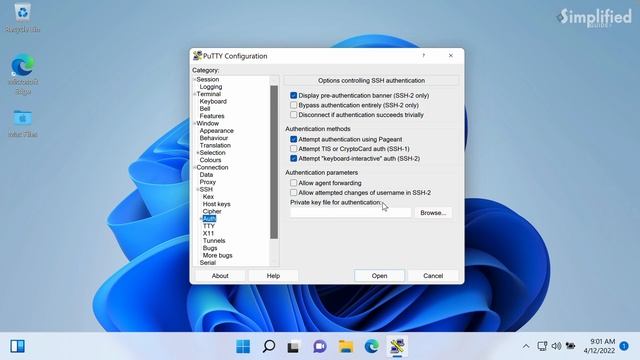Click Browse for private key file
The height and width of the screenshot is (360, 640).
point(433,213)
